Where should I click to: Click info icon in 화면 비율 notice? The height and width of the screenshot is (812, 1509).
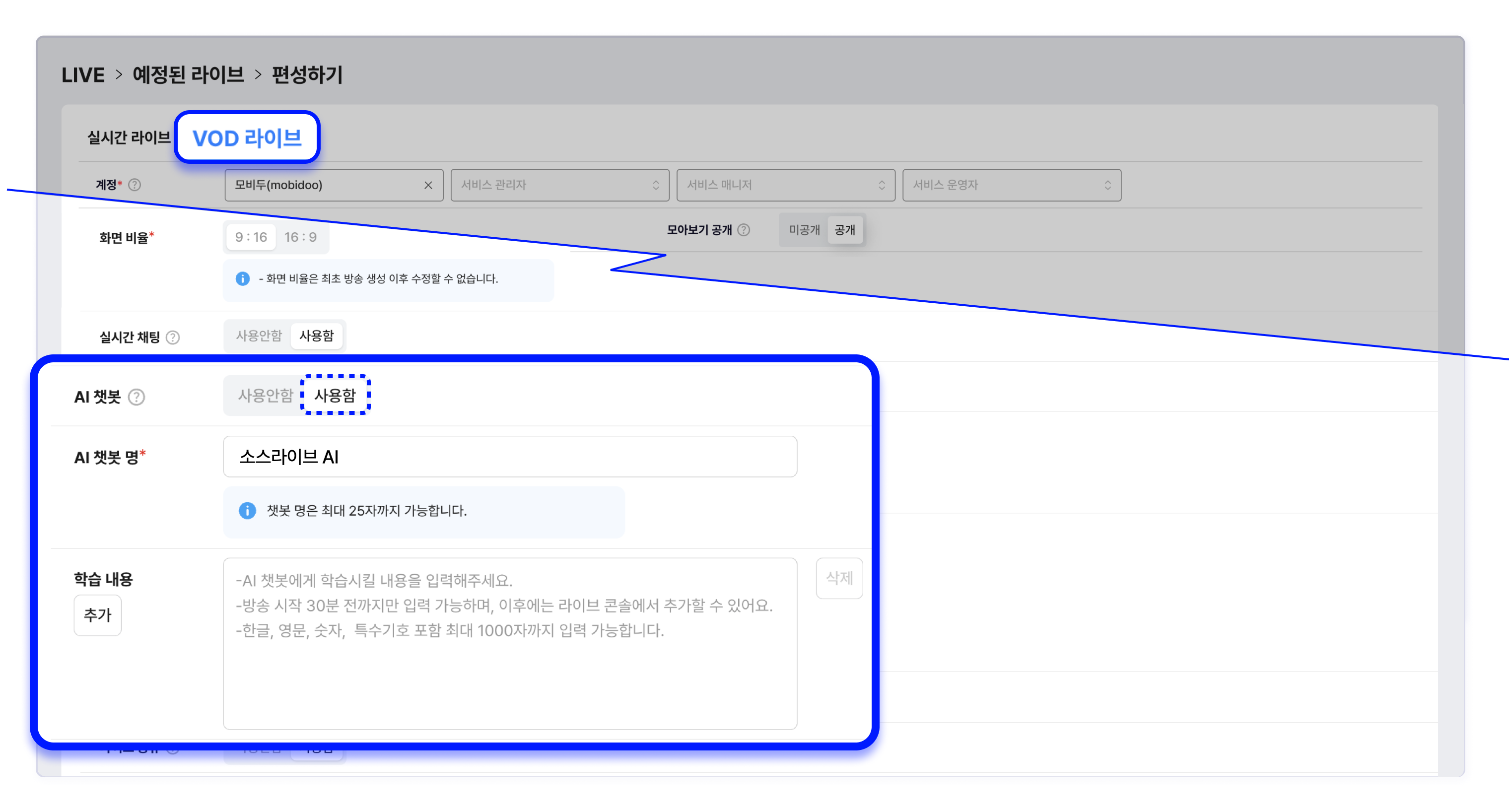point(243,279)
